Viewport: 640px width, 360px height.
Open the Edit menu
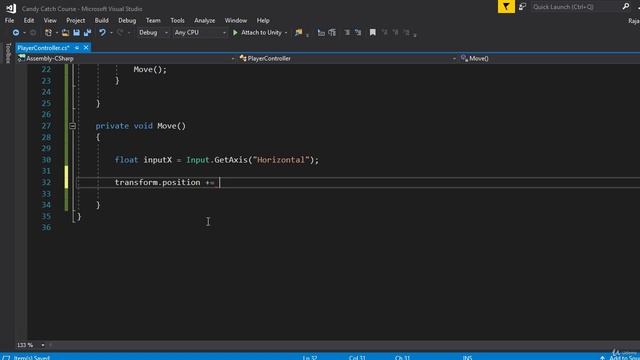(29, 20)
